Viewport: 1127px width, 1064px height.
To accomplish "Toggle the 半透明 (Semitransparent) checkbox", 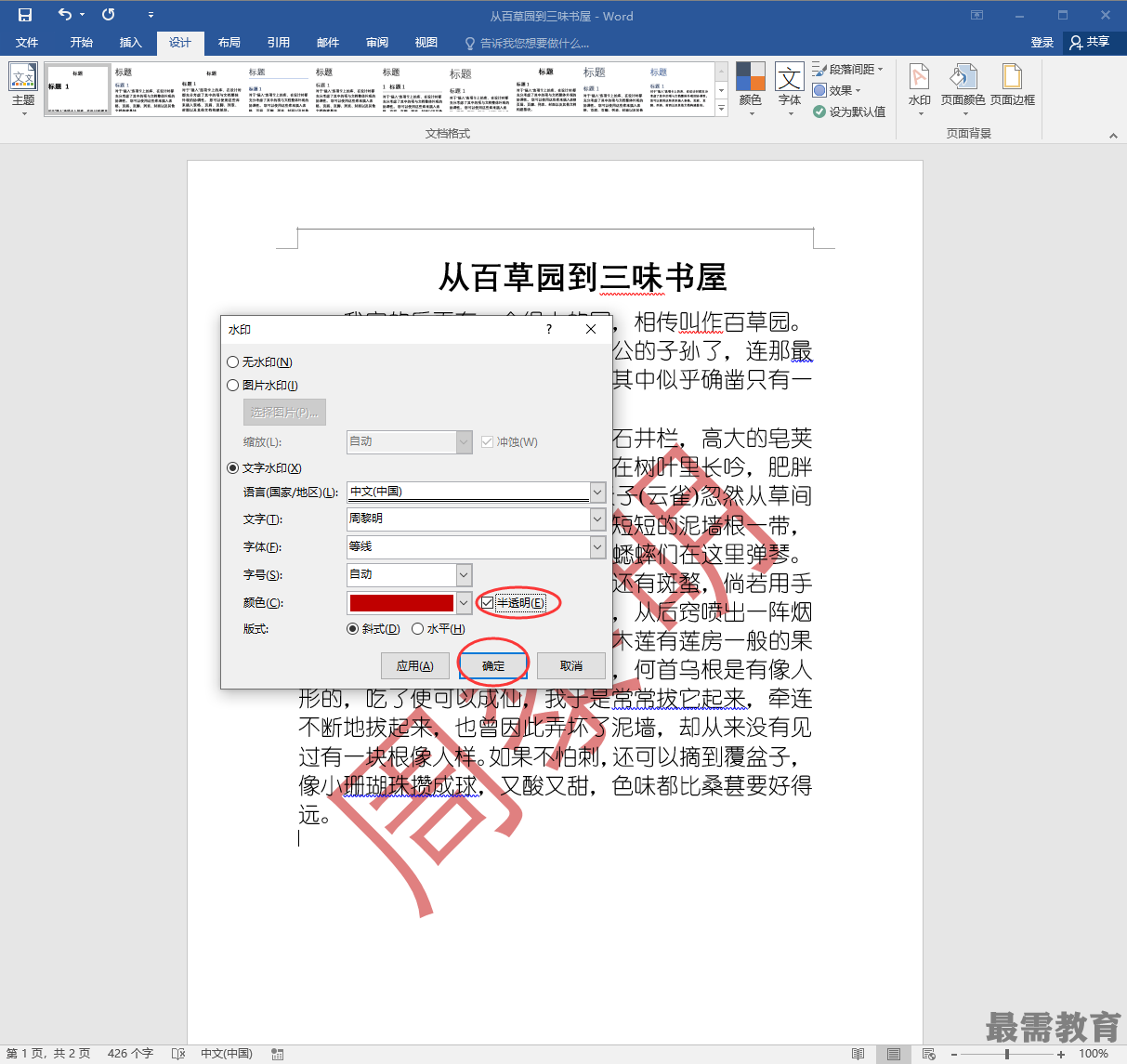I will click(488, 603).
